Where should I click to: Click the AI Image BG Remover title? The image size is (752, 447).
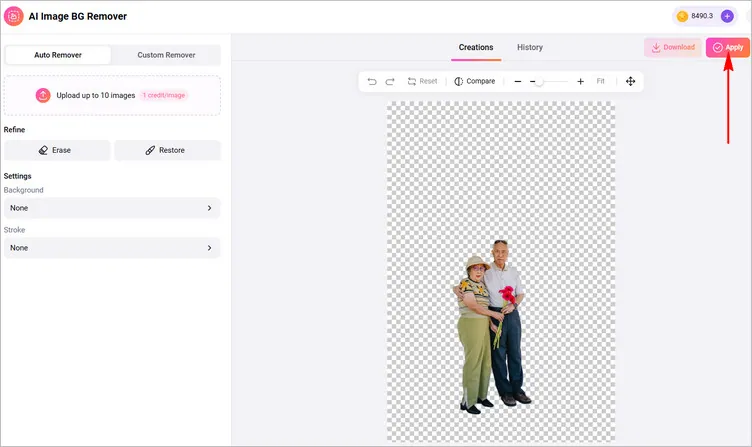[x=78, y=16]
